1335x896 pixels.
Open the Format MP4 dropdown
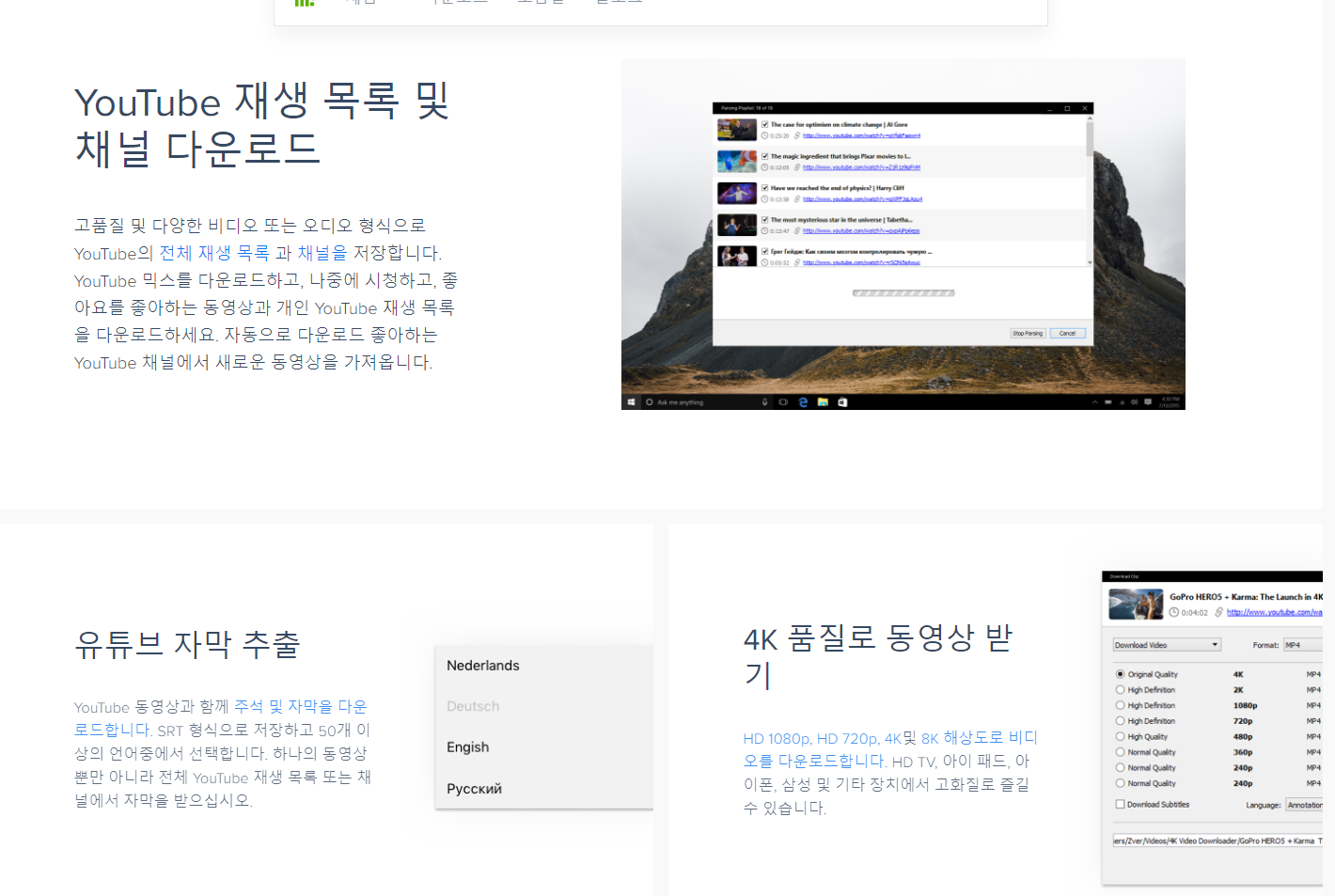pyautogui.click(x=1303, y=645)
